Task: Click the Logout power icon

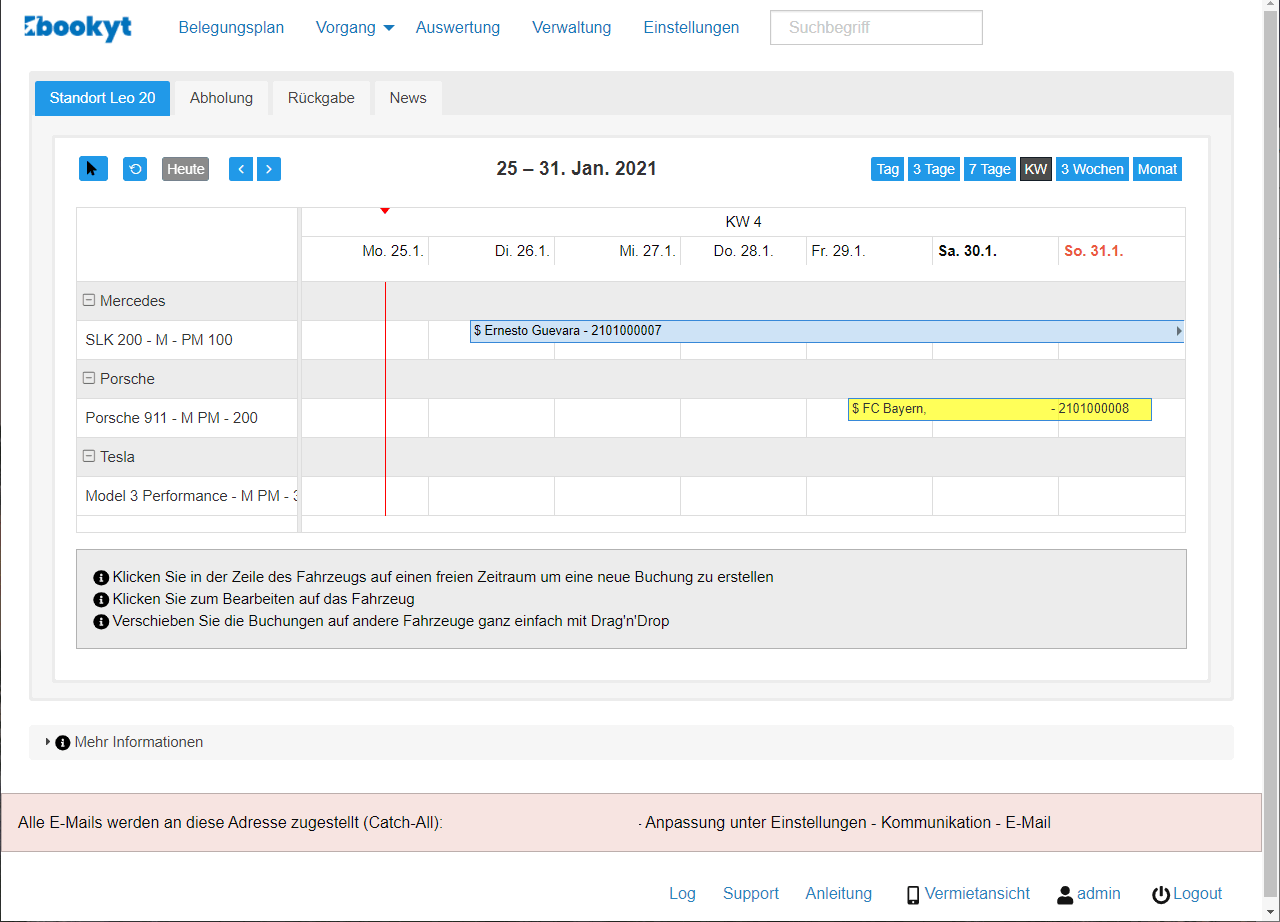Action: pyautogui.click(x=1159, y=893)
